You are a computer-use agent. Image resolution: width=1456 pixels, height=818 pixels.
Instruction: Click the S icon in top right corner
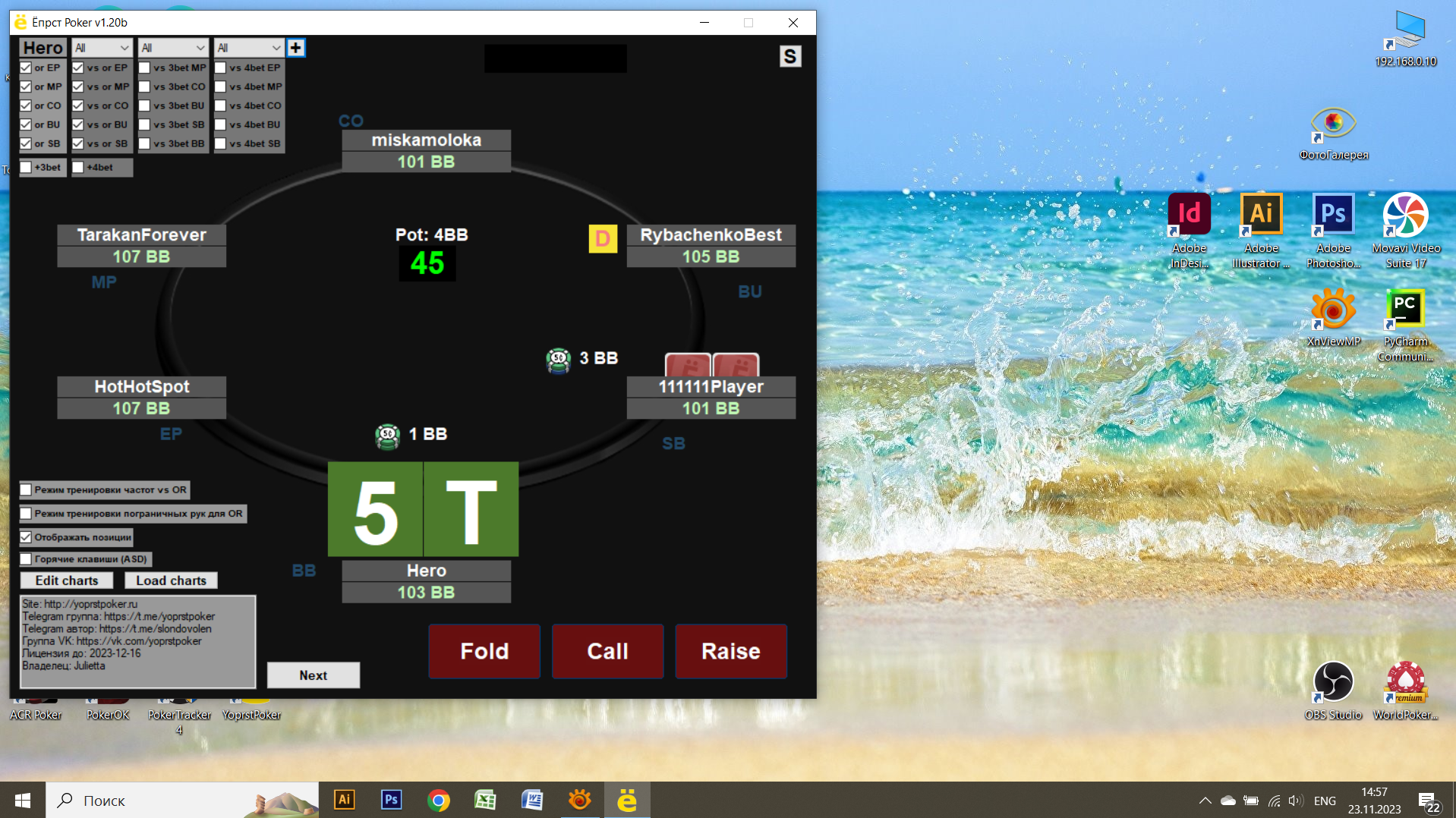[x=790, y=56]
